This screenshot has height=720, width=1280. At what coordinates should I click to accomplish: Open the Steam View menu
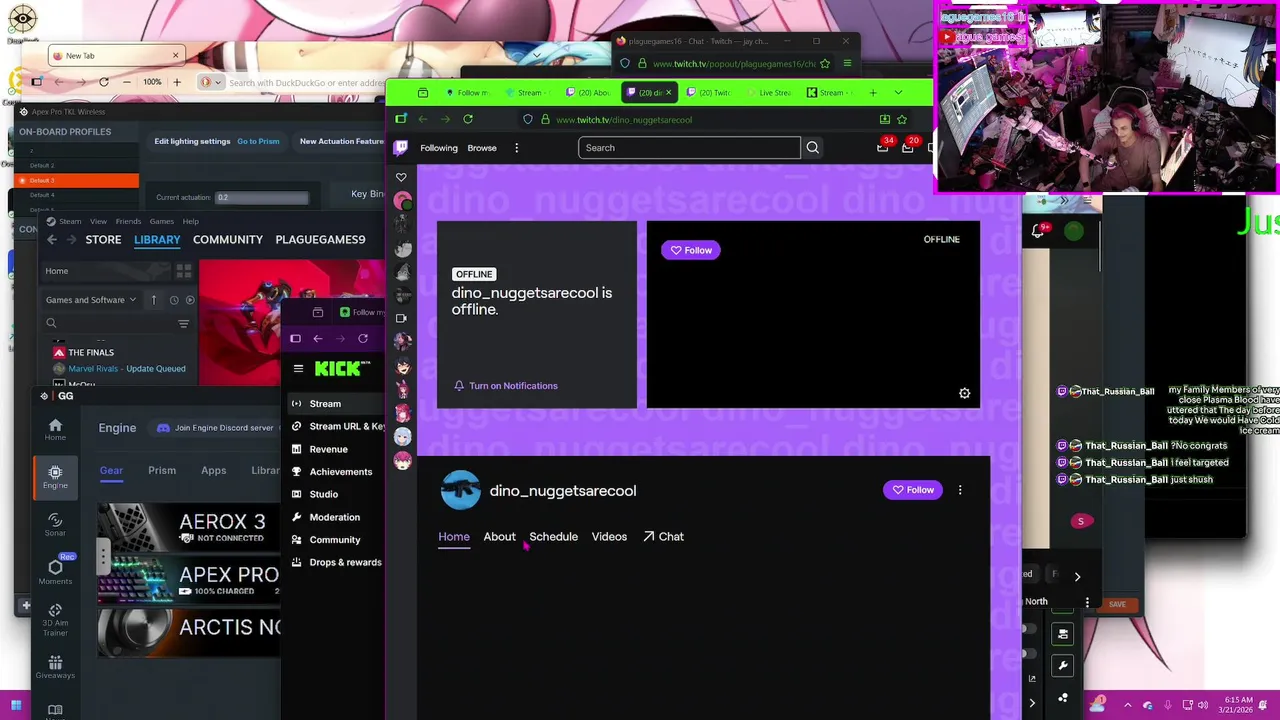point(98,221)
